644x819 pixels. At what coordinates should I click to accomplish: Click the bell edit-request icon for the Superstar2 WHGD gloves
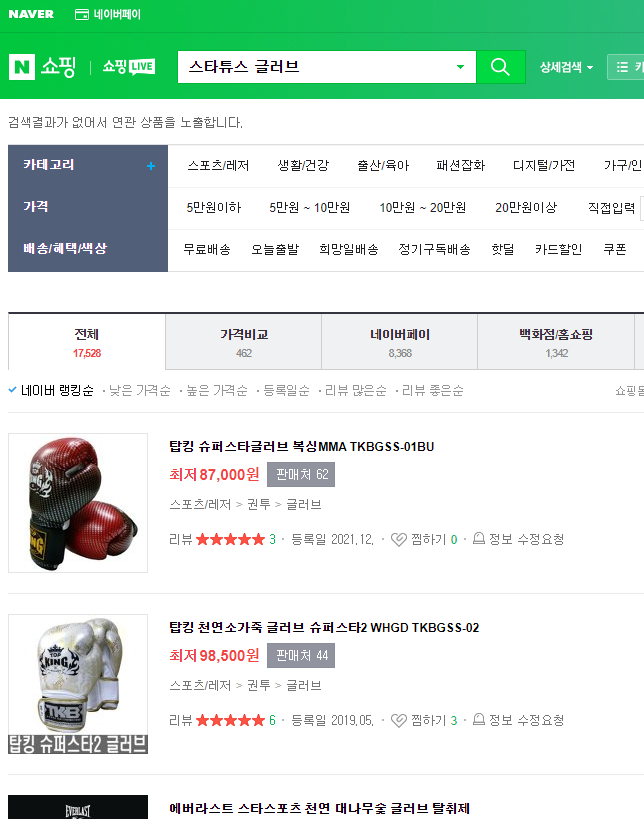(x=478, y=720)
